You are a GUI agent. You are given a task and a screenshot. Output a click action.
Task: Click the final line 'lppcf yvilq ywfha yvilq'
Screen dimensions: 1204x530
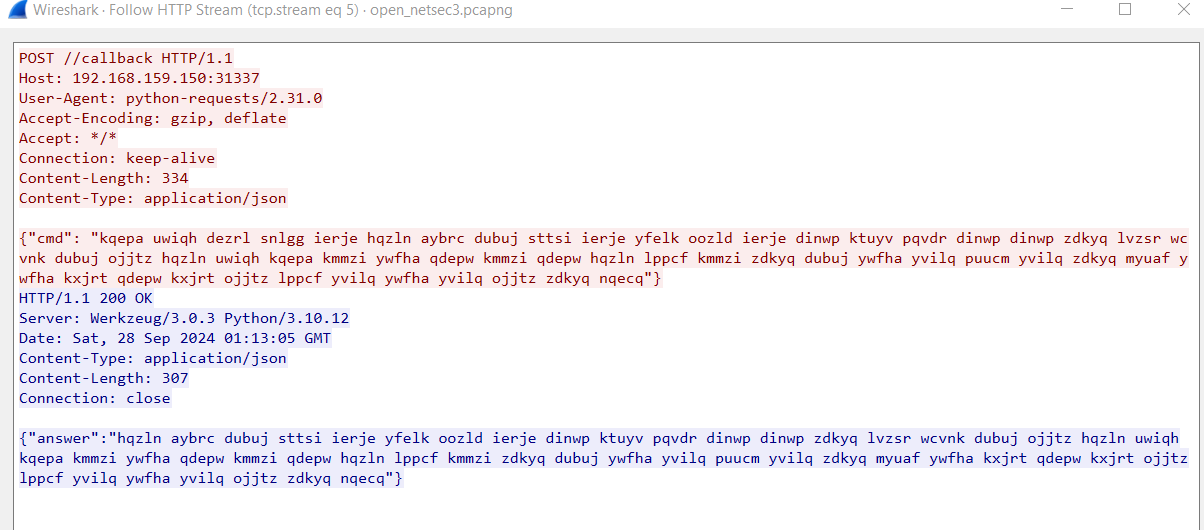pos(211,478)
